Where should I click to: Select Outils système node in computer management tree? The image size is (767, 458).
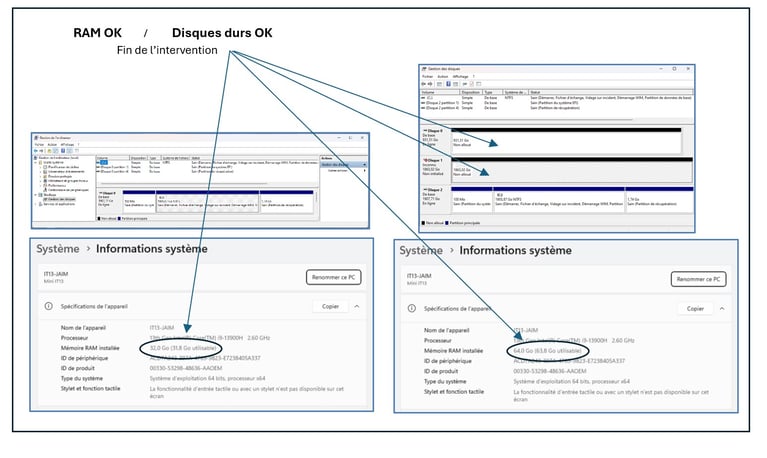click(53, 162)
